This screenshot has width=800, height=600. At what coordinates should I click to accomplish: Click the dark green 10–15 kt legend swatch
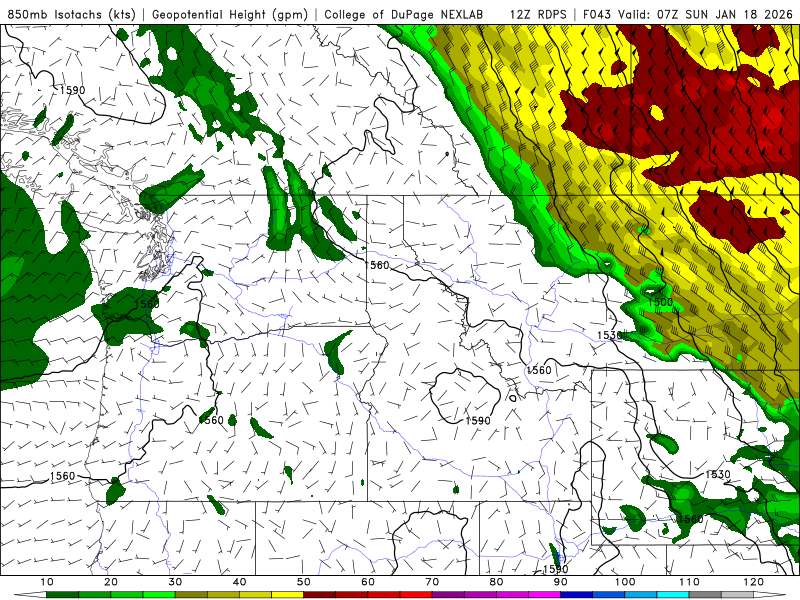click(62, 595)
